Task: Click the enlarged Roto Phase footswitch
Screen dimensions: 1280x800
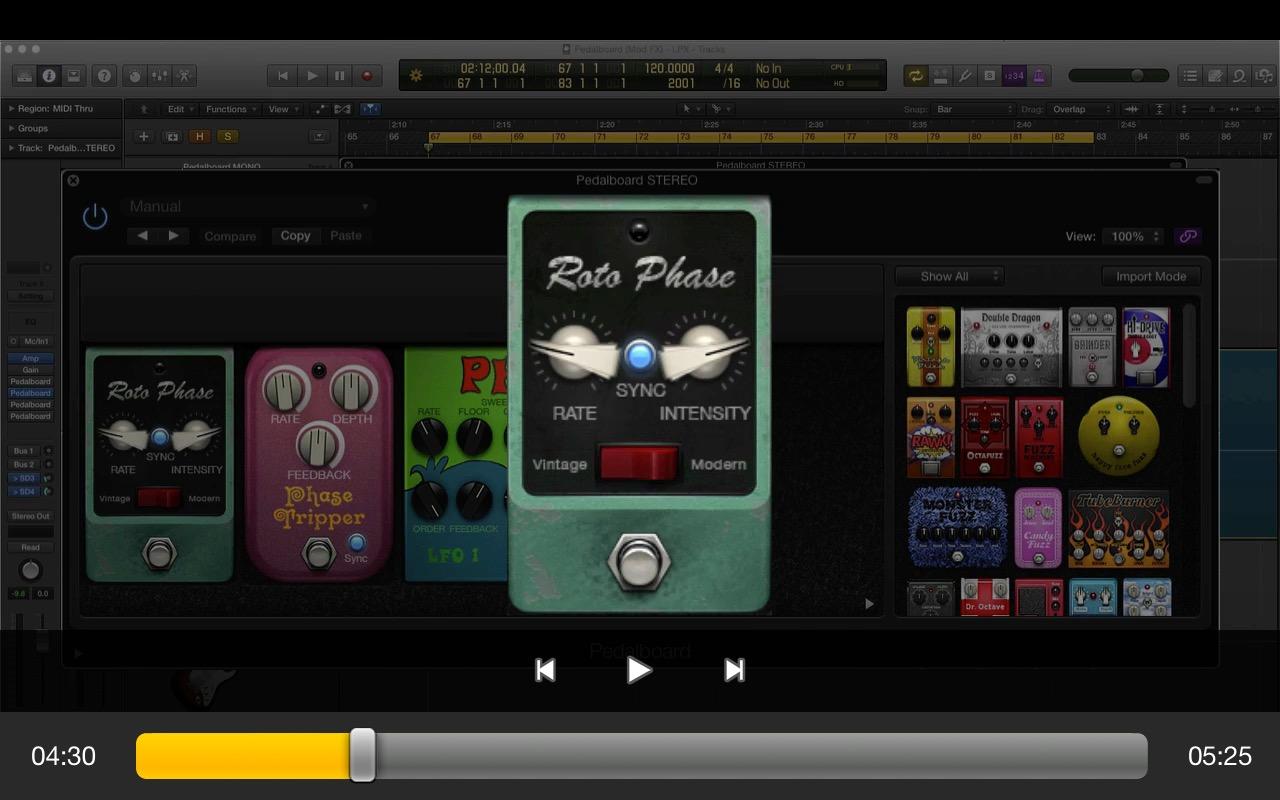Action: click(639, 562)
